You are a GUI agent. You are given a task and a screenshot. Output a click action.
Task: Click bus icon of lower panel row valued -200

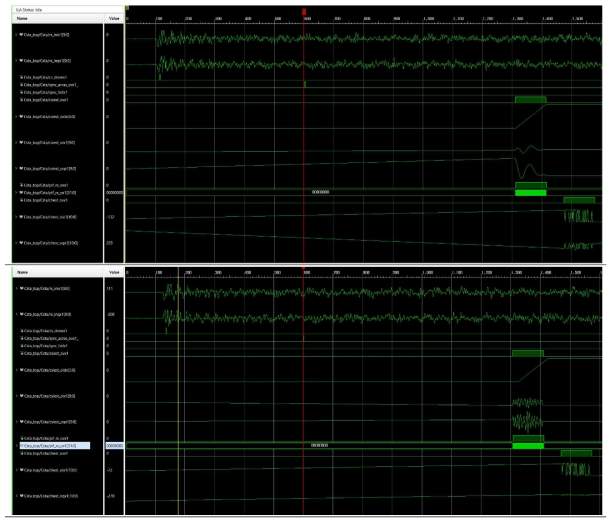pyautogui.click(x=22, y=314)
